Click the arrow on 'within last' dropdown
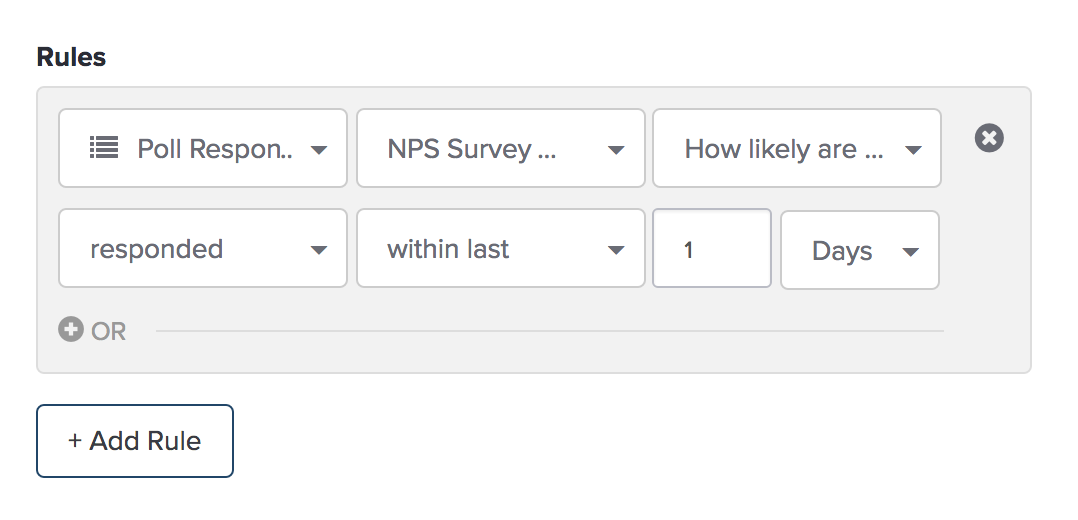 [x=617, y=250]
